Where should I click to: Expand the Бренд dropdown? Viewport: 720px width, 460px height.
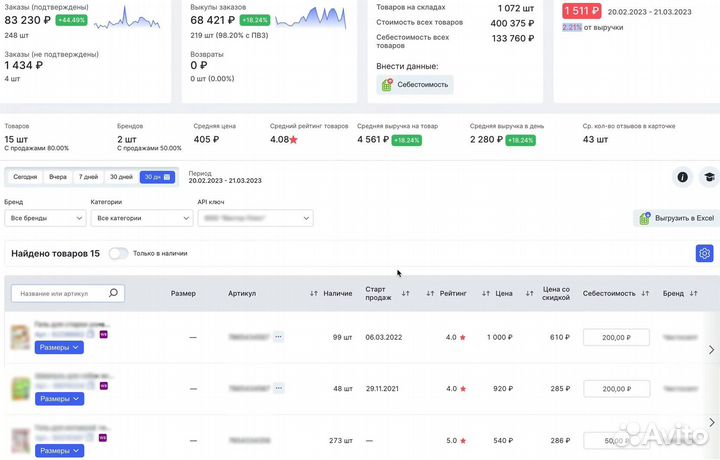coord(44,218)
